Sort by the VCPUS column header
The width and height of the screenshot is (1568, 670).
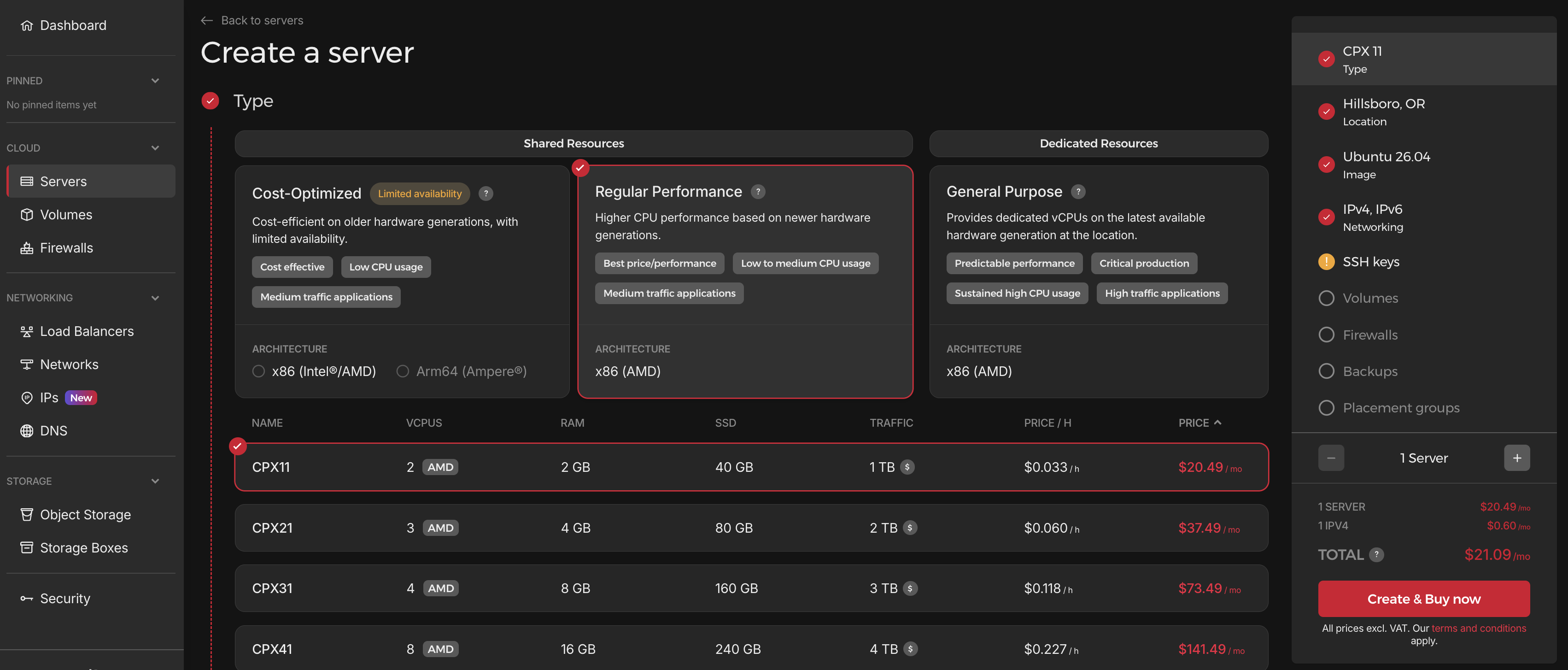click(x=424, y=423)
